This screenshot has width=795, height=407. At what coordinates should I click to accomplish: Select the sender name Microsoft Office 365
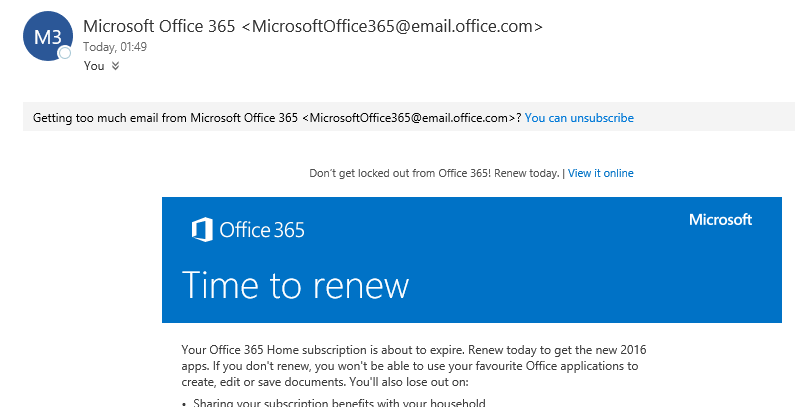point(159,26)
